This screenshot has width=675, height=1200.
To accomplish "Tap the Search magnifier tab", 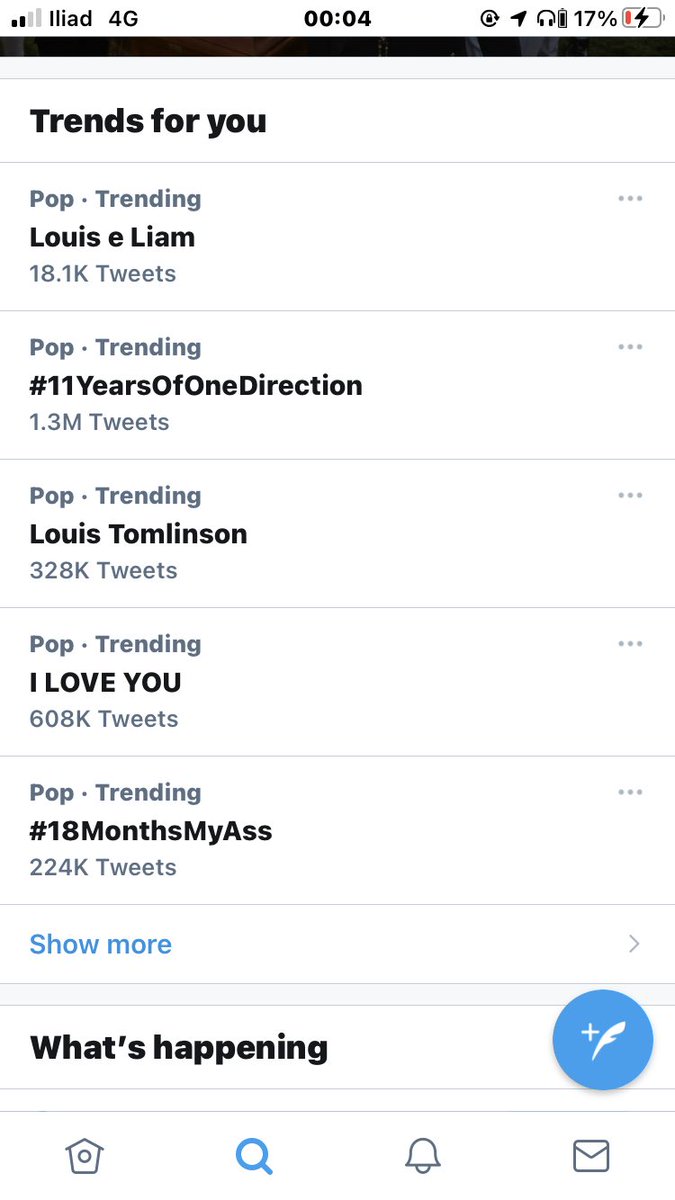I will point(254,1156).
